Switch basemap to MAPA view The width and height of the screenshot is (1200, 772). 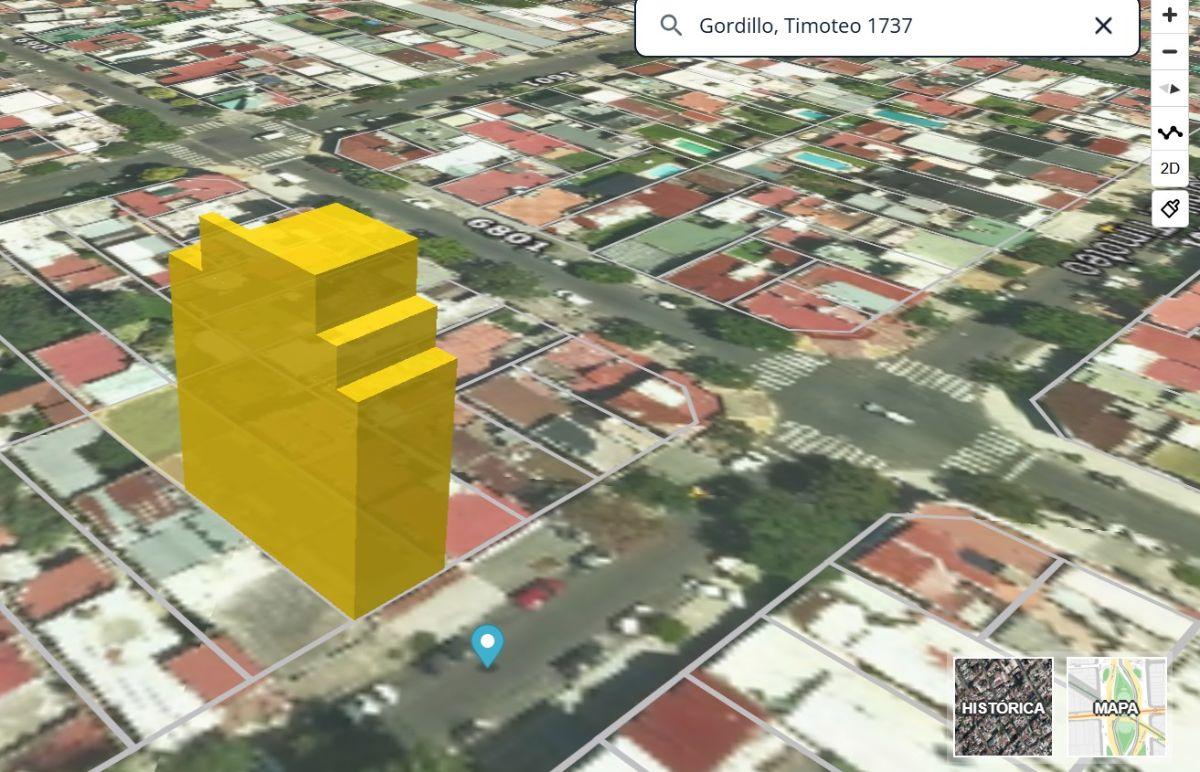[x=1116, y=707]
